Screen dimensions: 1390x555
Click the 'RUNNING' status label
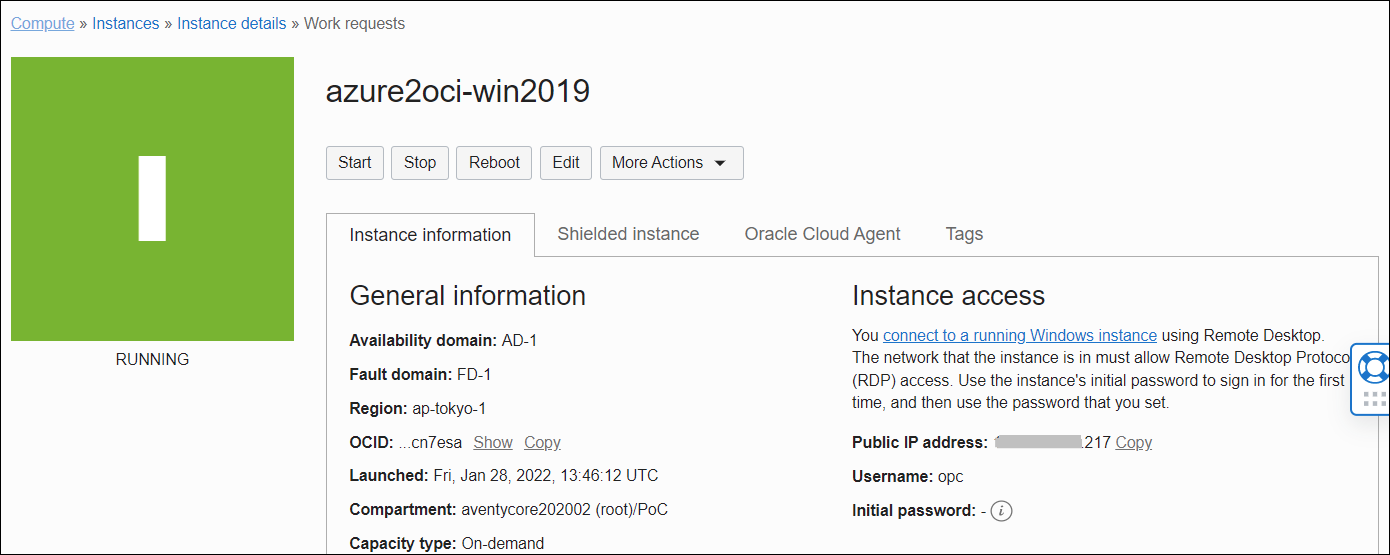pyautogui.click(x=152, y=359)
